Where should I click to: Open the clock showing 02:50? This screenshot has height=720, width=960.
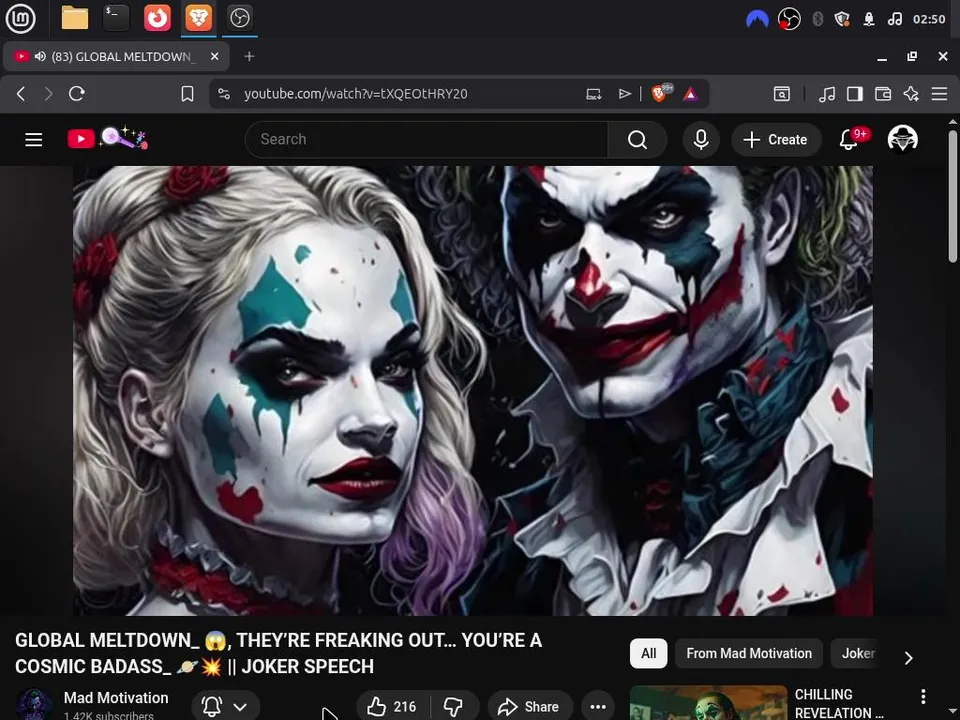pyautogui.click(x=929, y=19)
